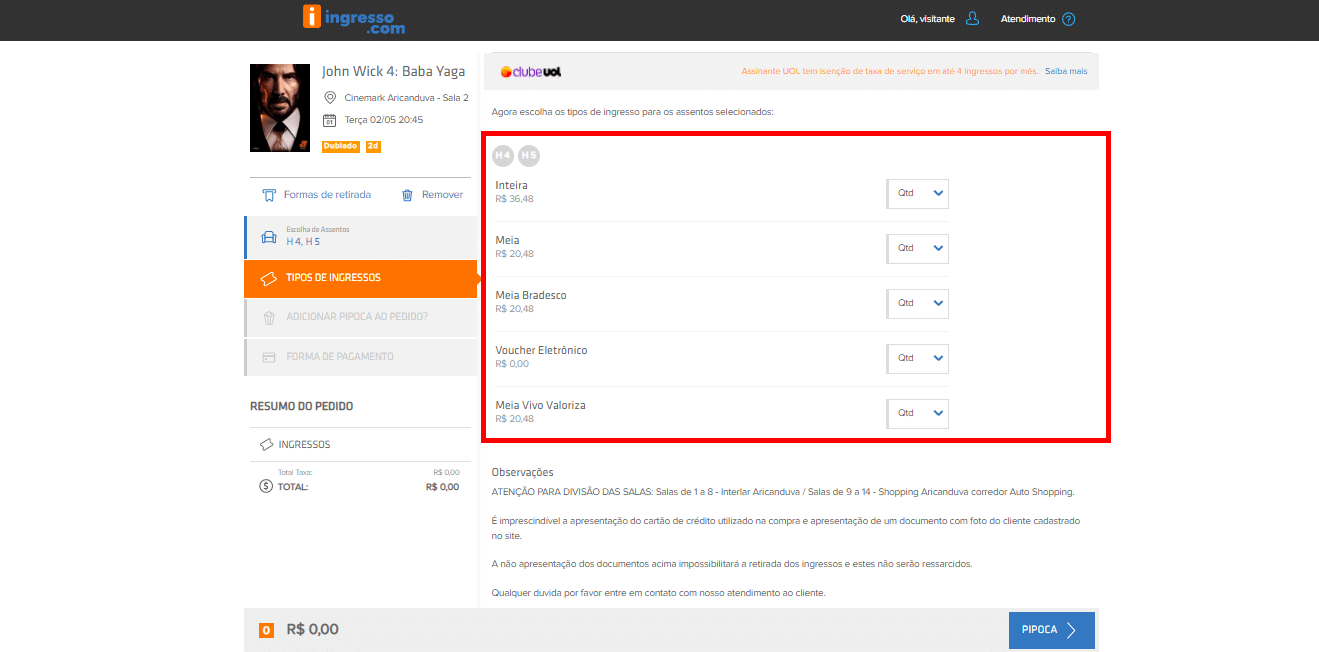1319x652 pixels.
Task: Click the Observações heading
Action: coord(523,472)
